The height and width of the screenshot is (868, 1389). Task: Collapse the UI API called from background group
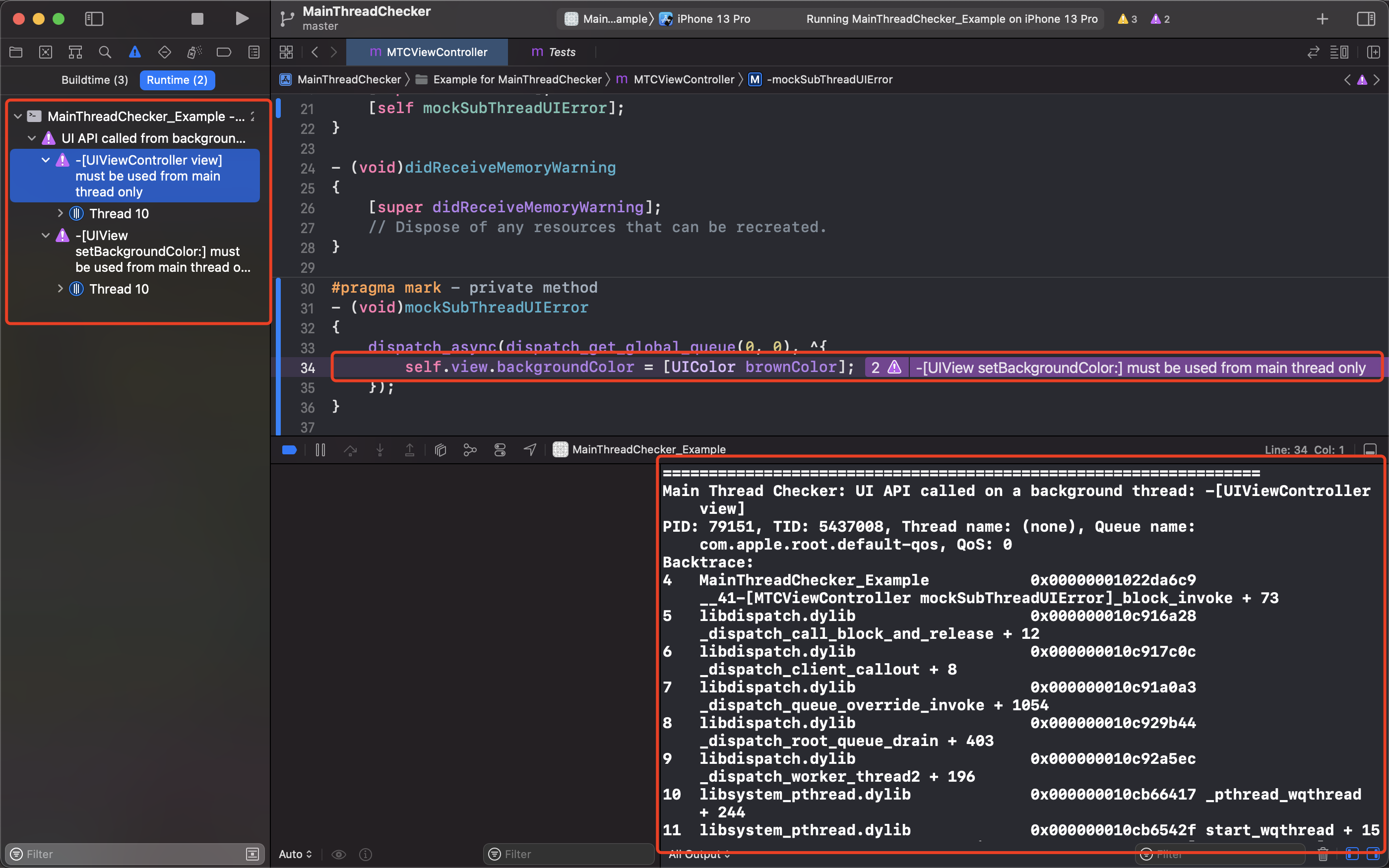32,138
